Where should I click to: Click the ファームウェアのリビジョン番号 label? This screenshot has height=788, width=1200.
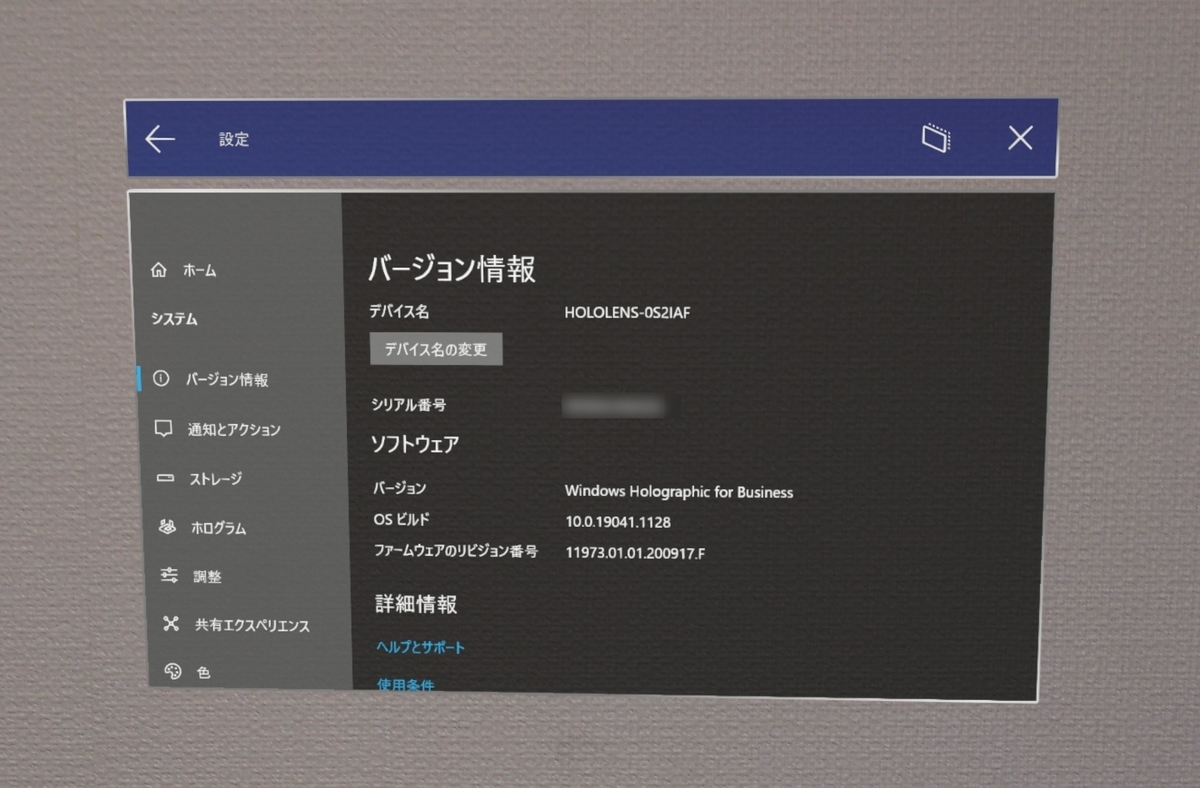coord(456,550)
